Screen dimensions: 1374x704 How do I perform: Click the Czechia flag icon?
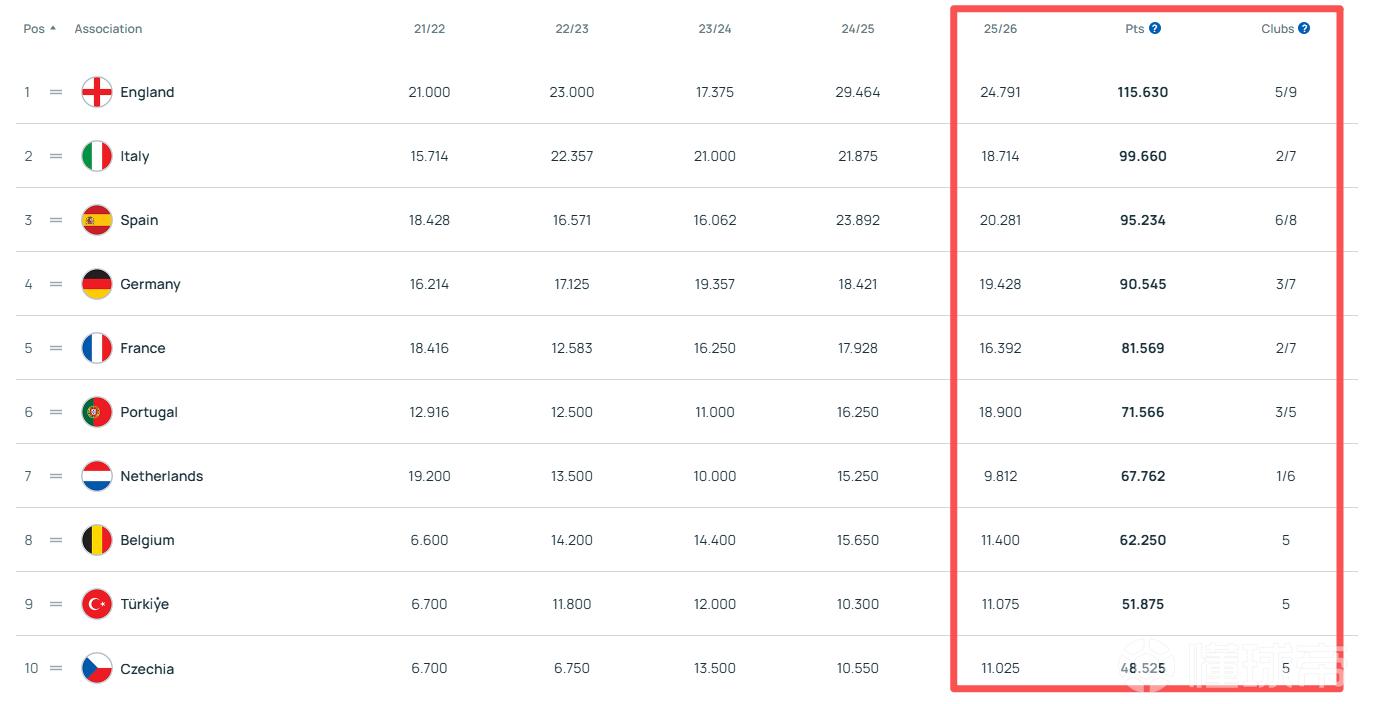point(97,668)
